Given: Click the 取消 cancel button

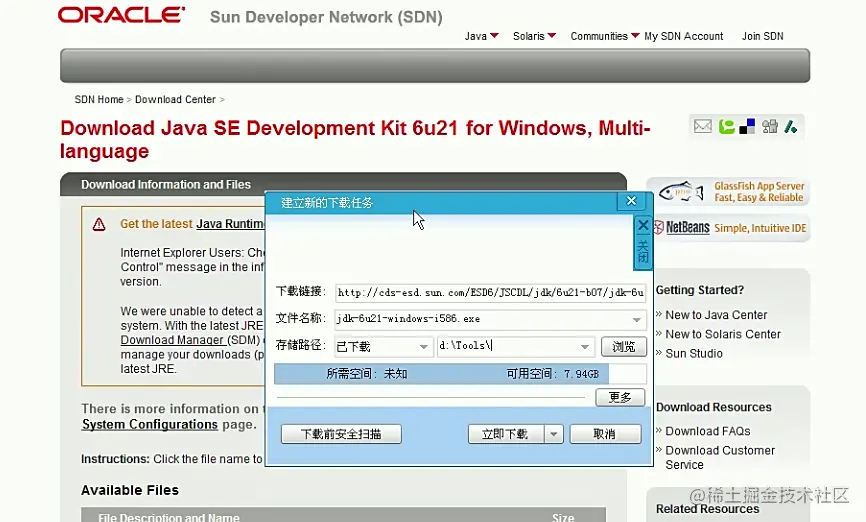Looking at the screenshot, I should point(605,434).
